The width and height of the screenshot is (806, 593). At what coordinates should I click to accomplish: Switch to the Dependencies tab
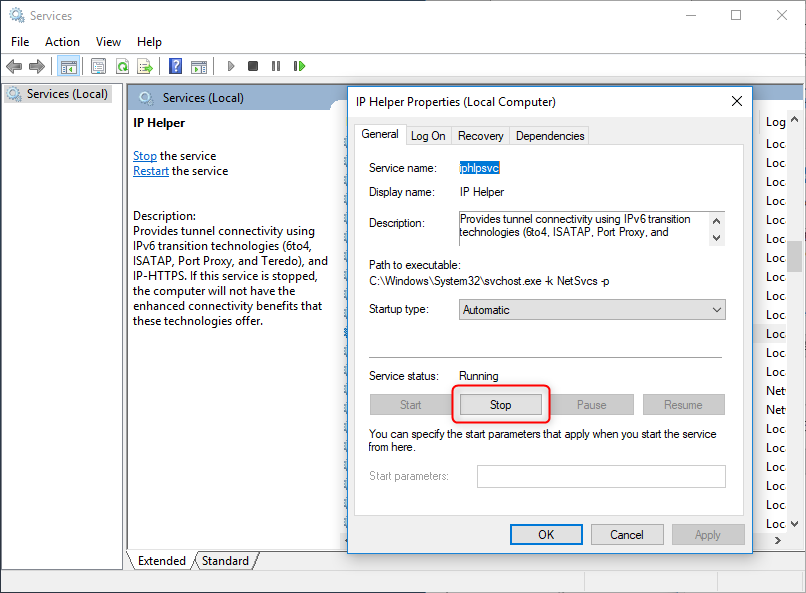(550, 136)
